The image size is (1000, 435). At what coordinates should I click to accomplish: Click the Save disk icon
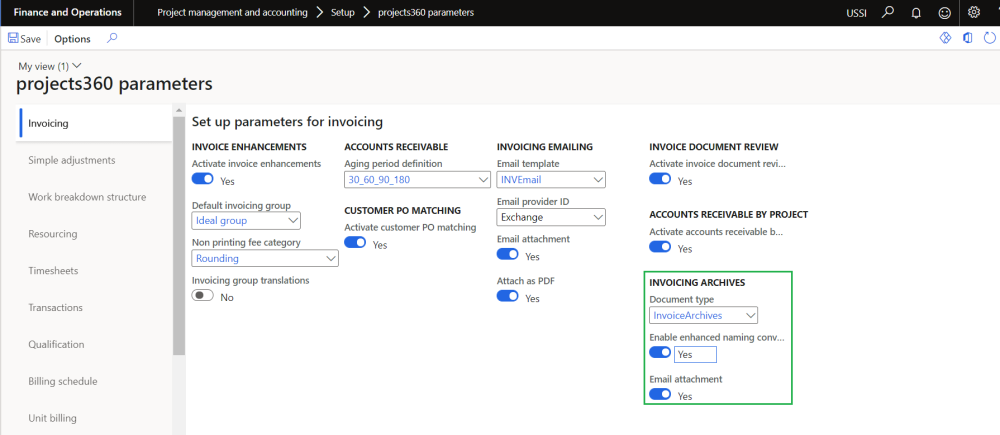pyautogui.click(x=13, y=39)
